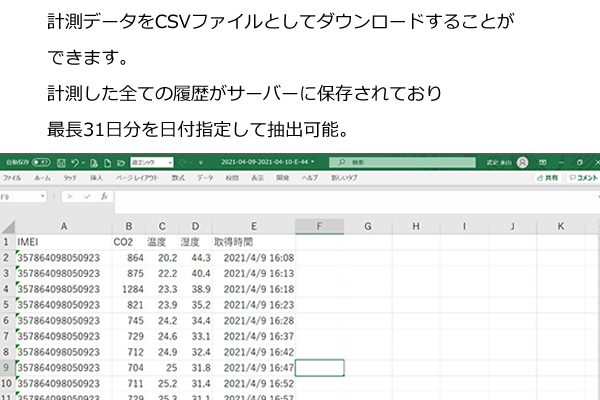The height and width of the screenshot is (400, 600).
Task: Click the print preview document icon
Action: pos(94,163)
